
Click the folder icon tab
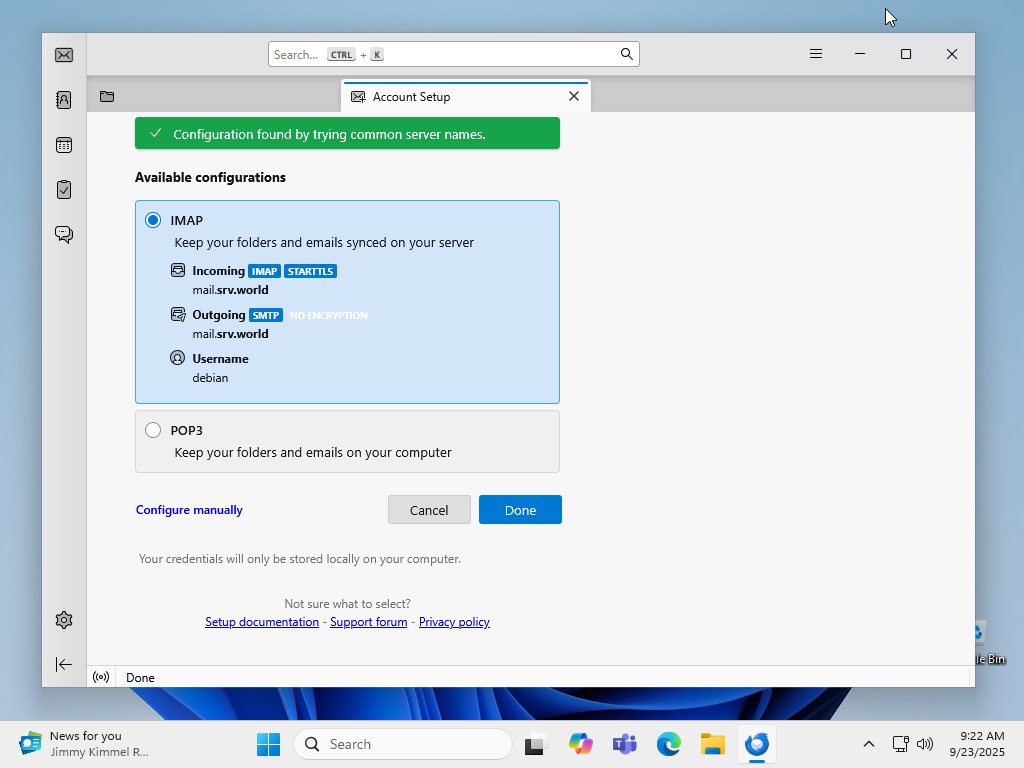(x=107, y=97)
